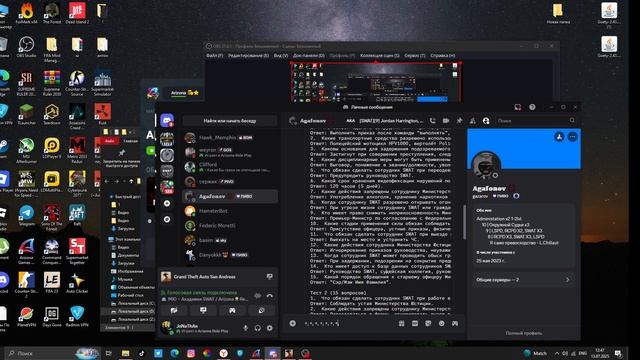
Task: Open Discord from Windows taskbar
Action: click(x=273, y=353)
